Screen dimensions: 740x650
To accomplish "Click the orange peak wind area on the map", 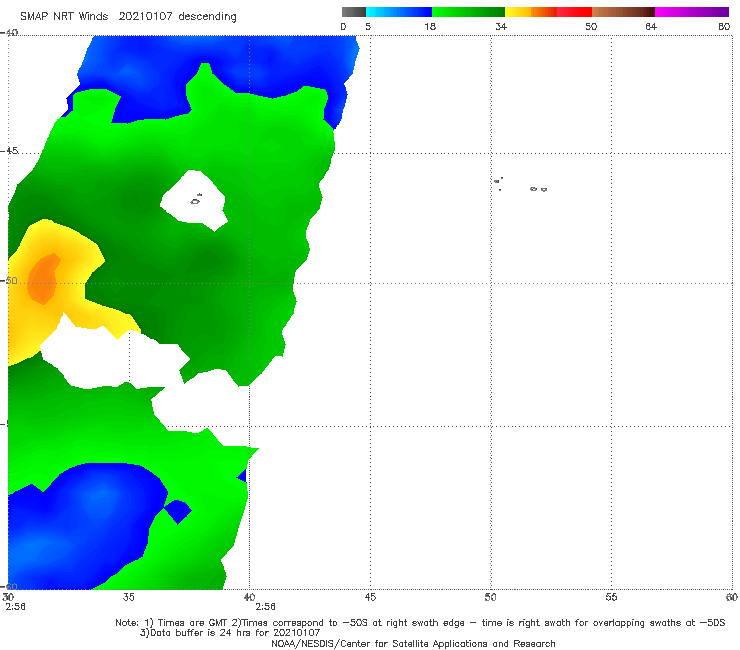I will click(x=42, y=279).
